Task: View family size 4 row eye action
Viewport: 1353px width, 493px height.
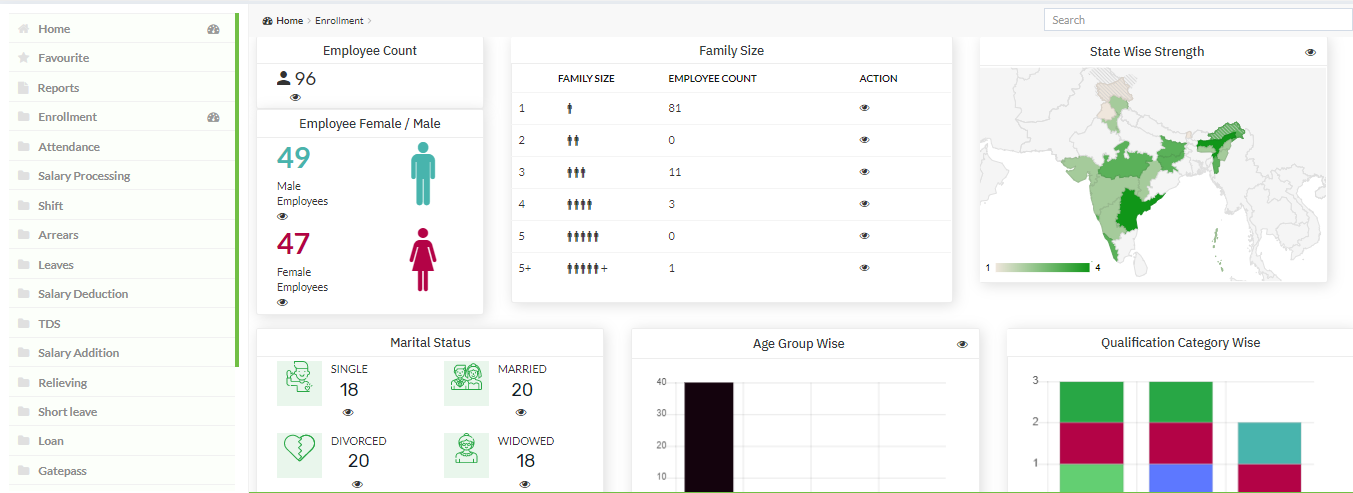Action: click(x=865, y=204)
